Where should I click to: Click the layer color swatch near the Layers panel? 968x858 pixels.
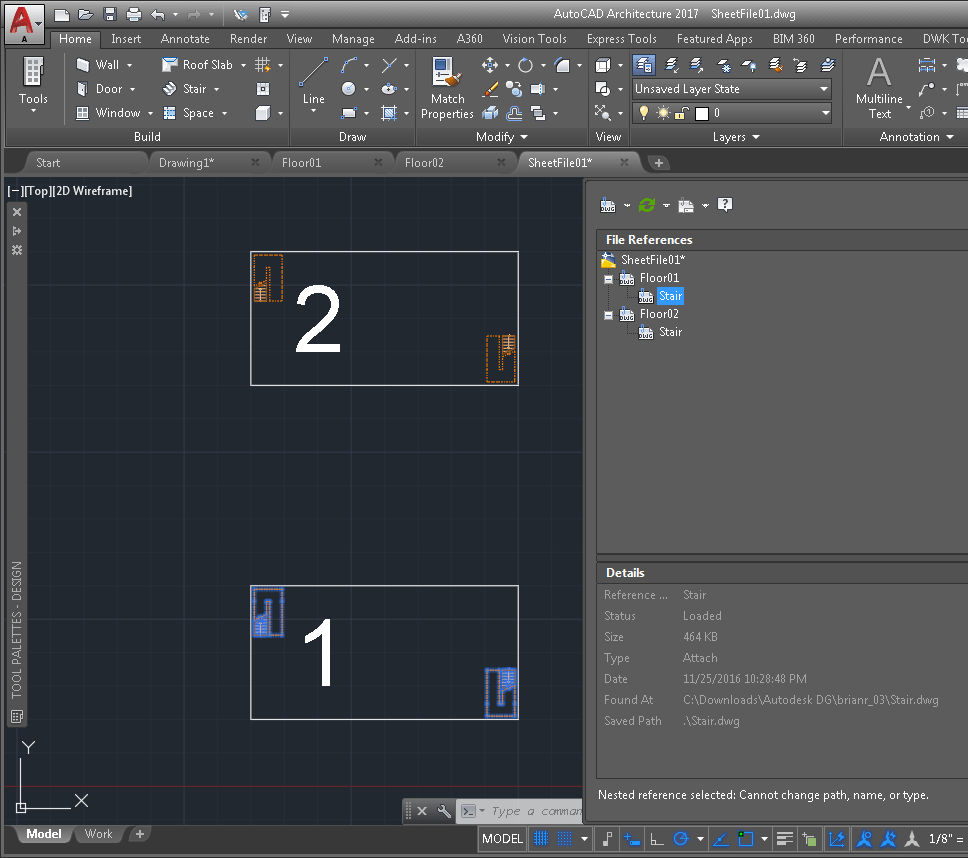point(700,113)
